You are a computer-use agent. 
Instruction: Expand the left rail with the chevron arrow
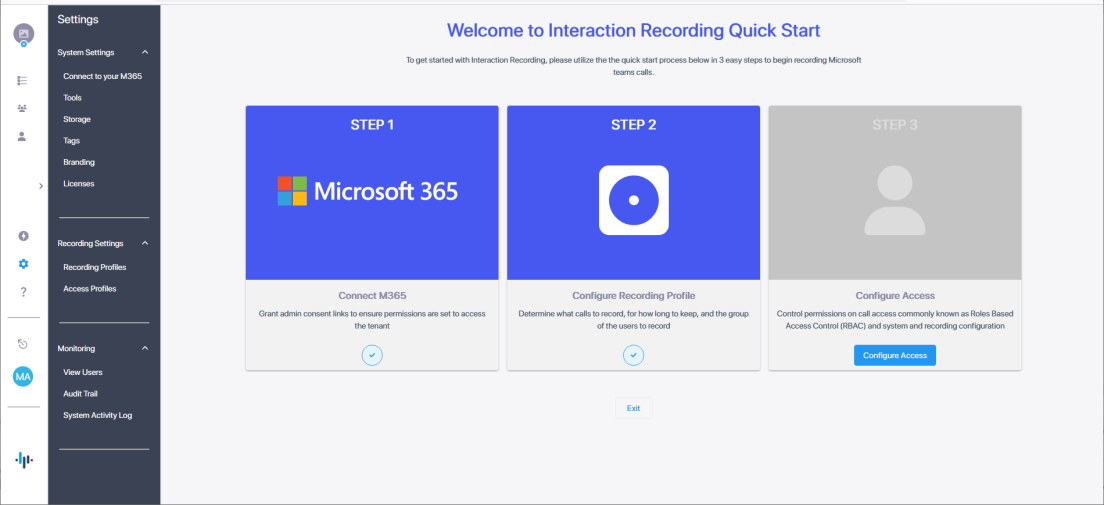[40, 185]
